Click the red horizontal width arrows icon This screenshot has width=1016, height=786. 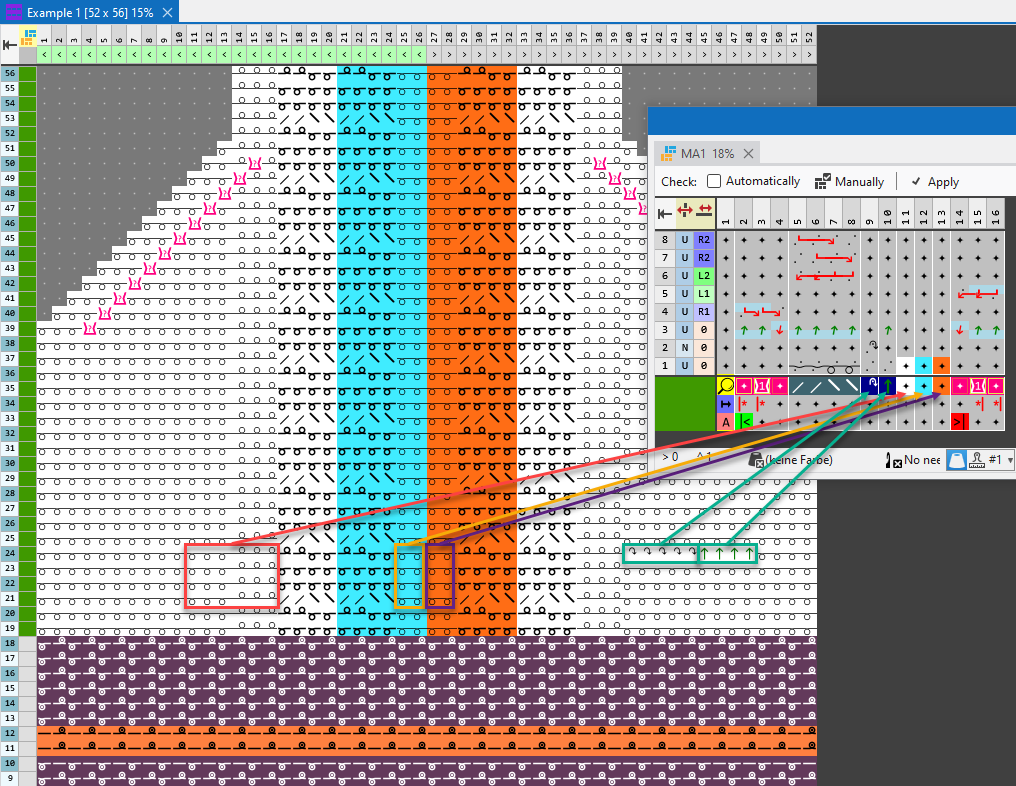tap(704, 212)
